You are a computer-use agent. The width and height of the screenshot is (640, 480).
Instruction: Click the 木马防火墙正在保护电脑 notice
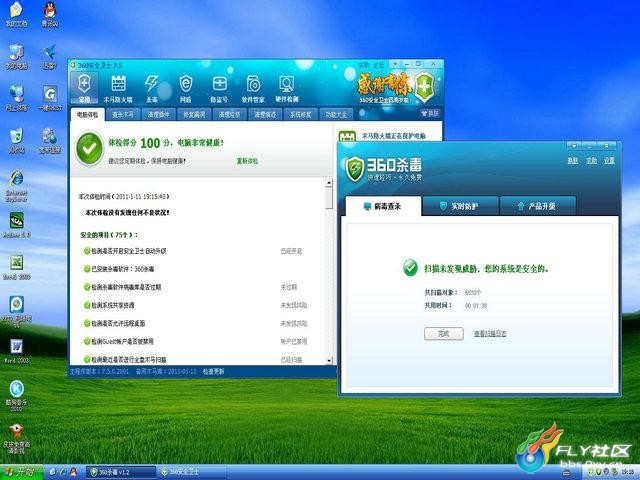click(x=394, y=136)
